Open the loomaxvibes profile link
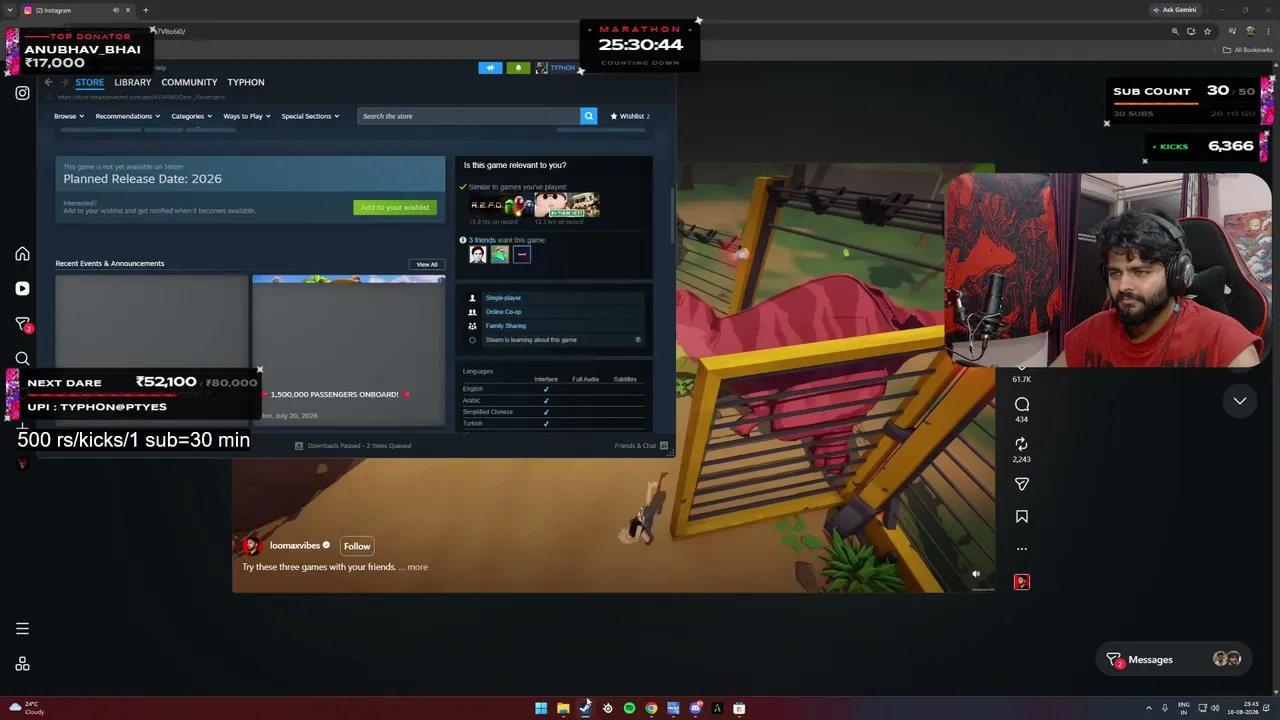The image size is (1280, 720). point(295,546)
